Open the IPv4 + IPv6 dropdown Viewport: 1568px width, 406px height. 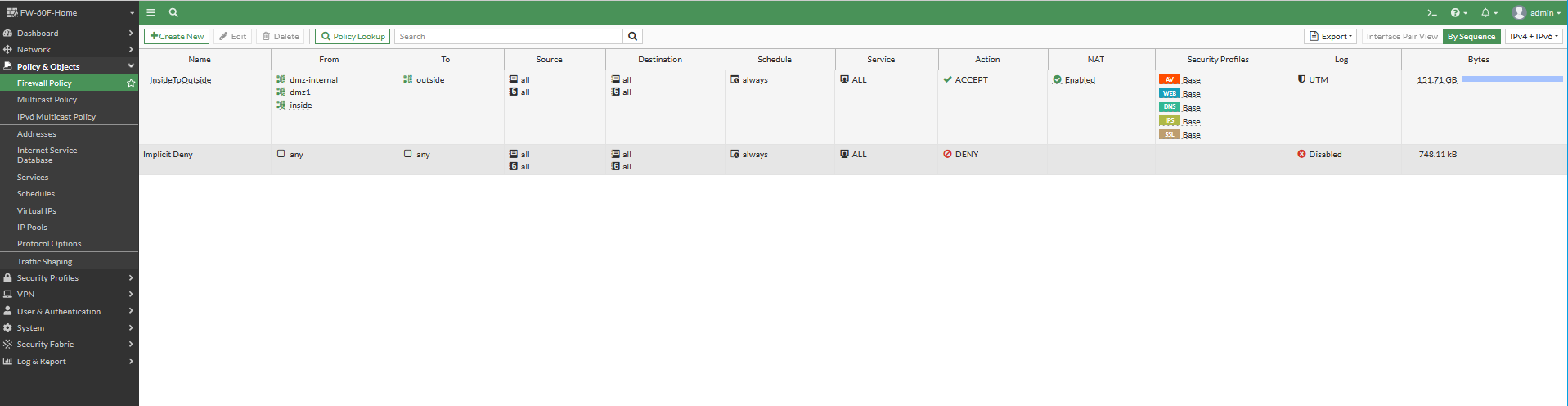pyautogui.click(x=1534, y=36)
